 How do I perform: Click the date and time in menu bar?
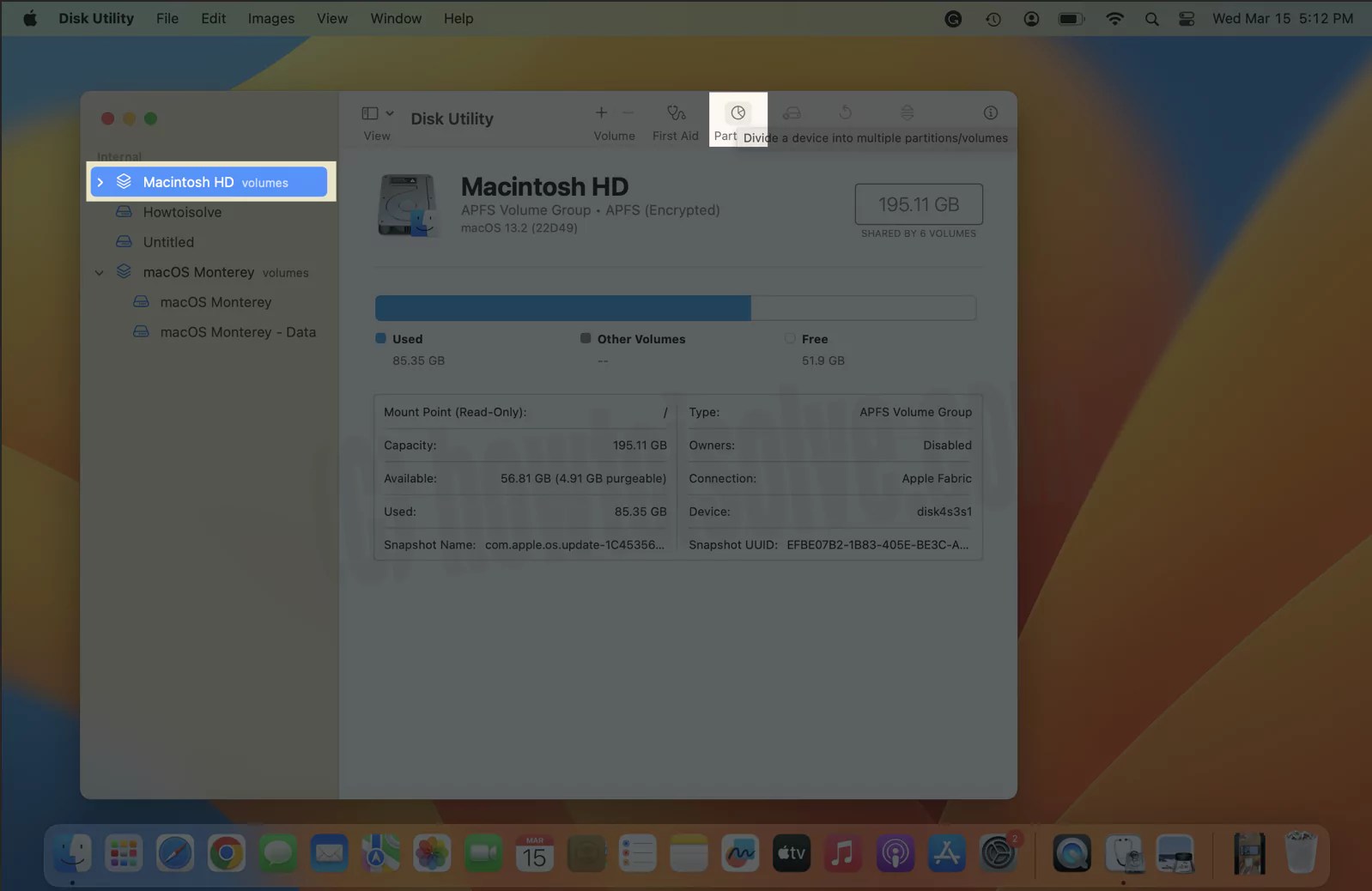[1283, 18]
